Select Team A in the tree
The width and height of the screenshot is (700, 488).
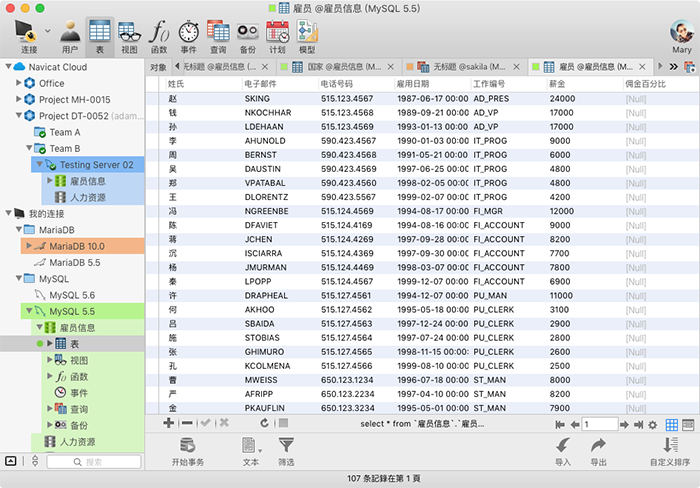[65, 132]
